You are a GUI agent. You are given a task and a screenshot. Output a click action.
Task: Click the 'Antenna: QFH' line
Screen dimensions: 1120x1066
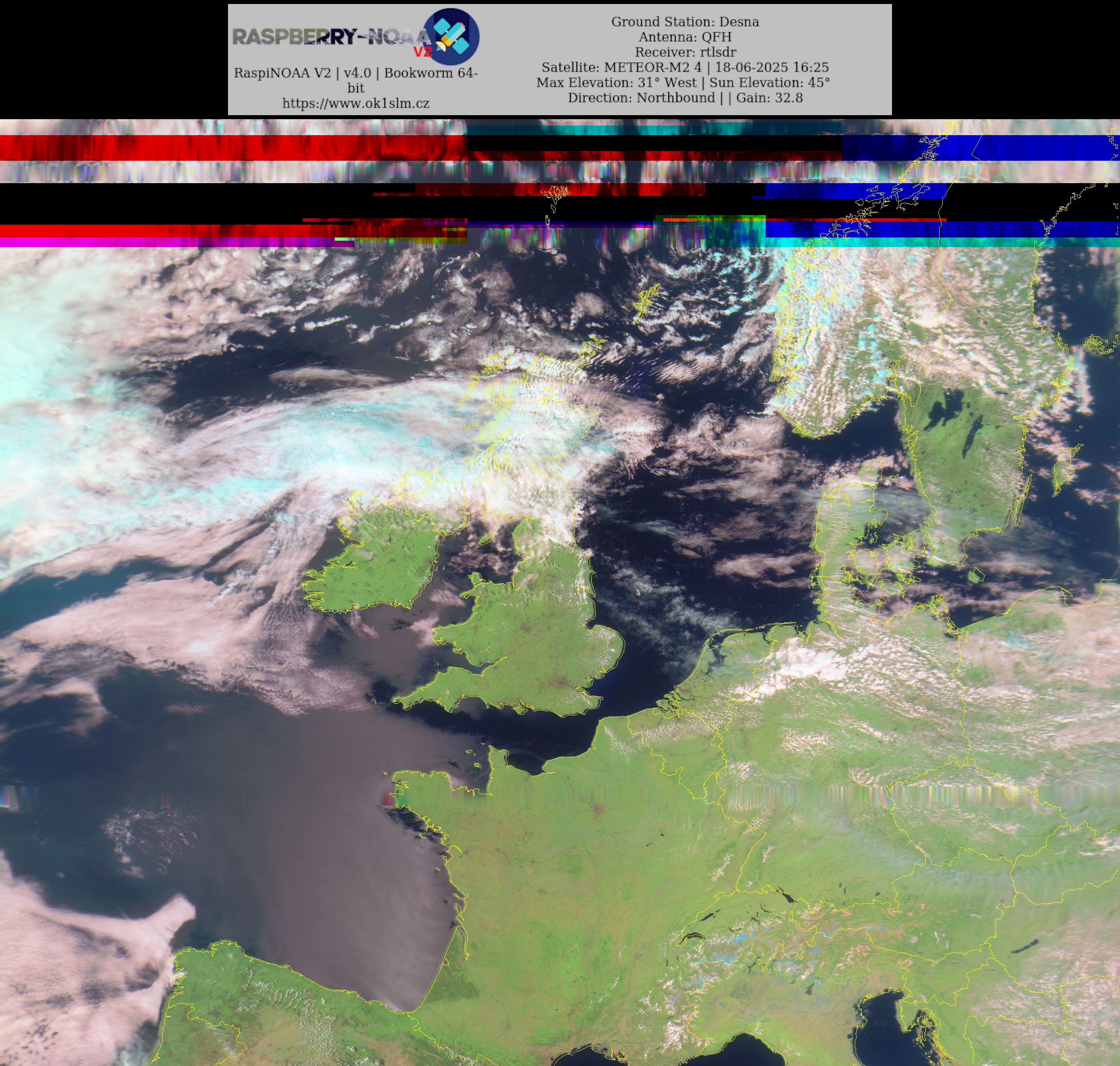pyautogui.click(x=685, y=37)
